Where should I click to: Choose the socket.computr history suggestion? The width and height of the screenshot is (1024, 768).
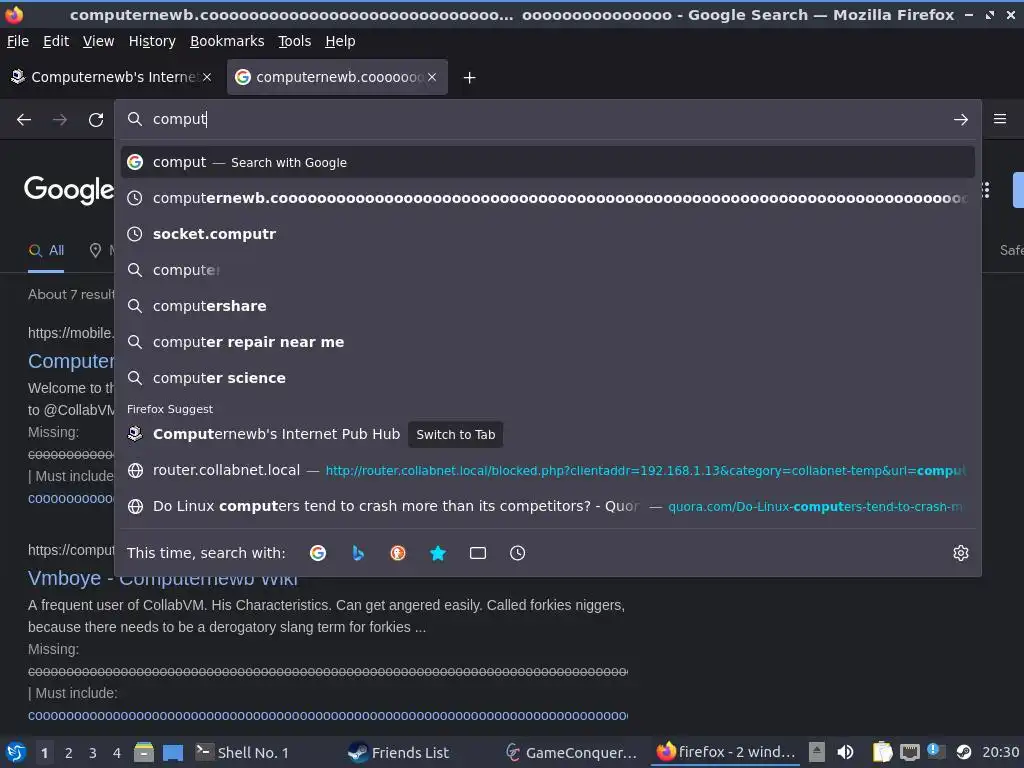point(547,234)
